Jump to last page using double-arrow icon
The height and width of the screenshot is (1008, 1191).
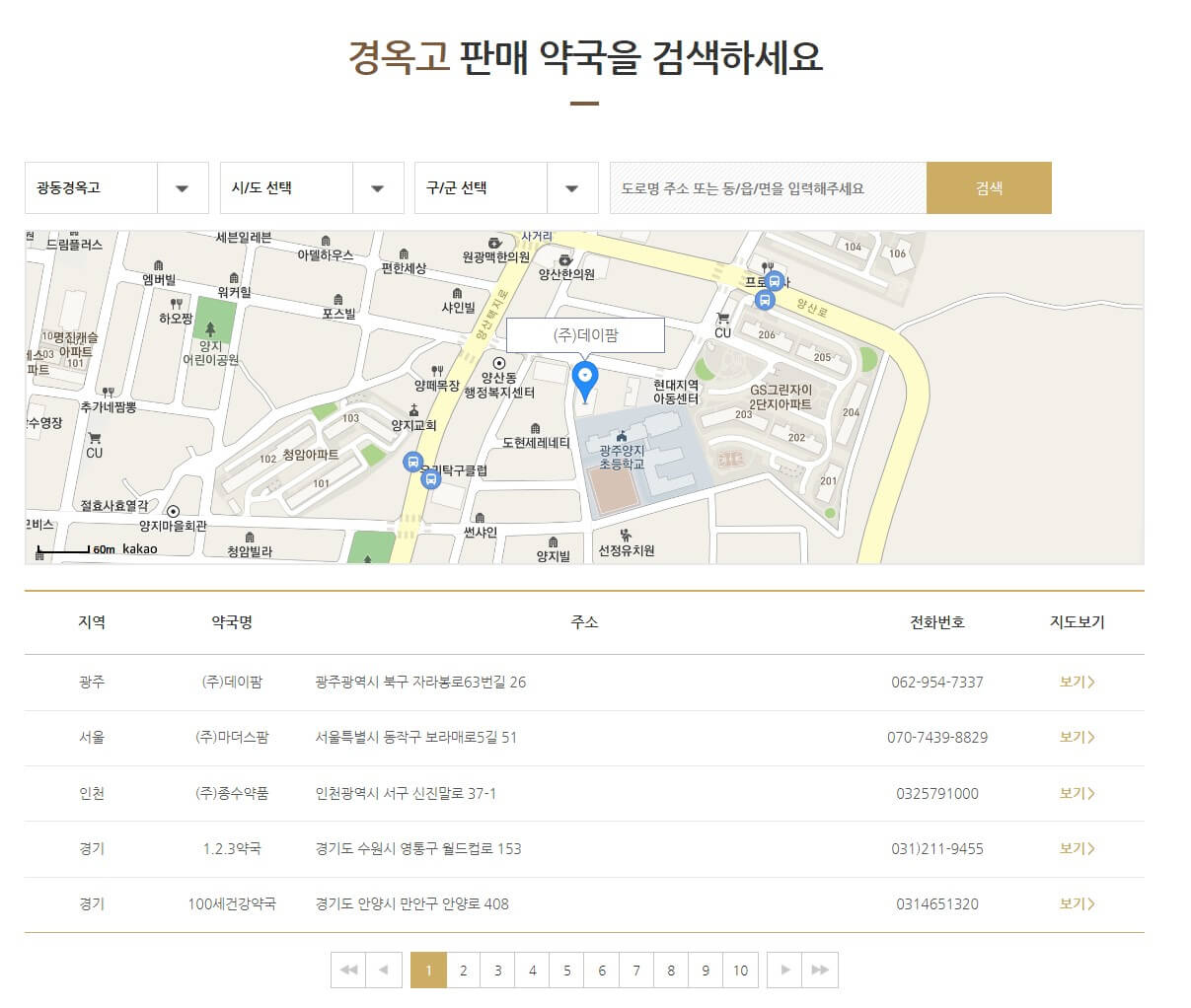820,970
